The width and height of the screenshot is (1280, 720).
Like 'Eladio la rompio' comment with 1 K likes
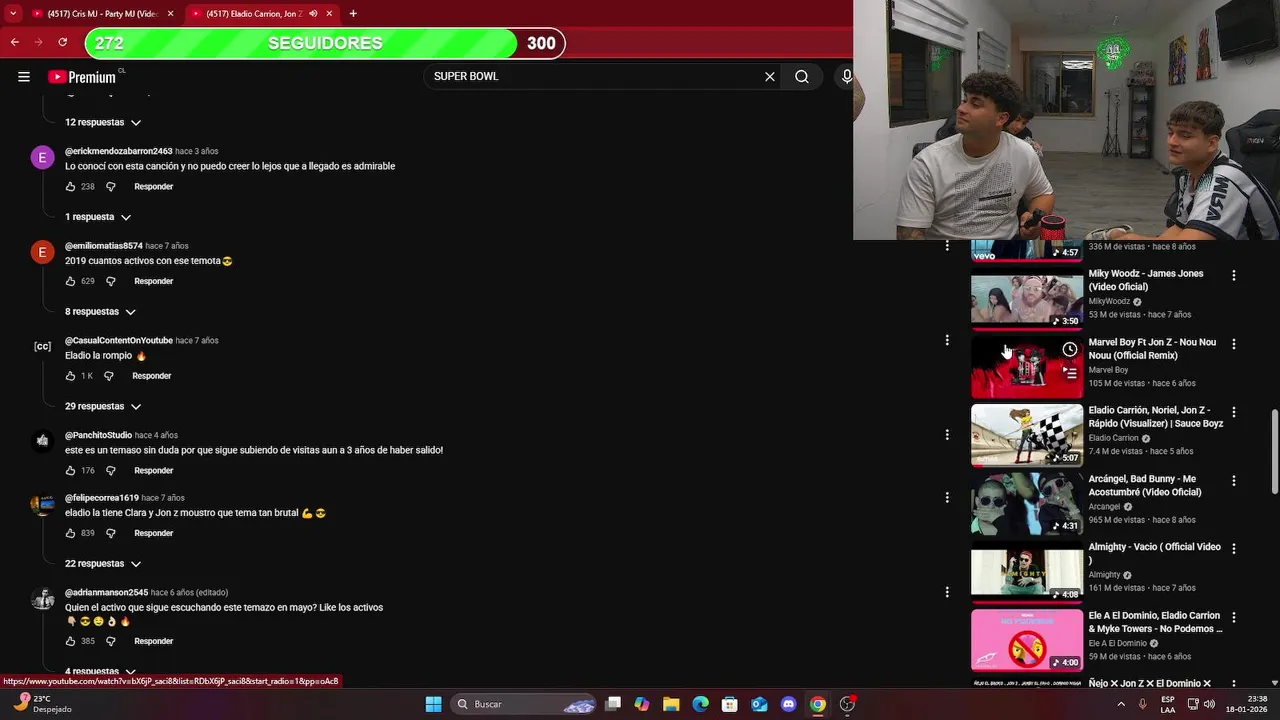(x=70, y=376)
